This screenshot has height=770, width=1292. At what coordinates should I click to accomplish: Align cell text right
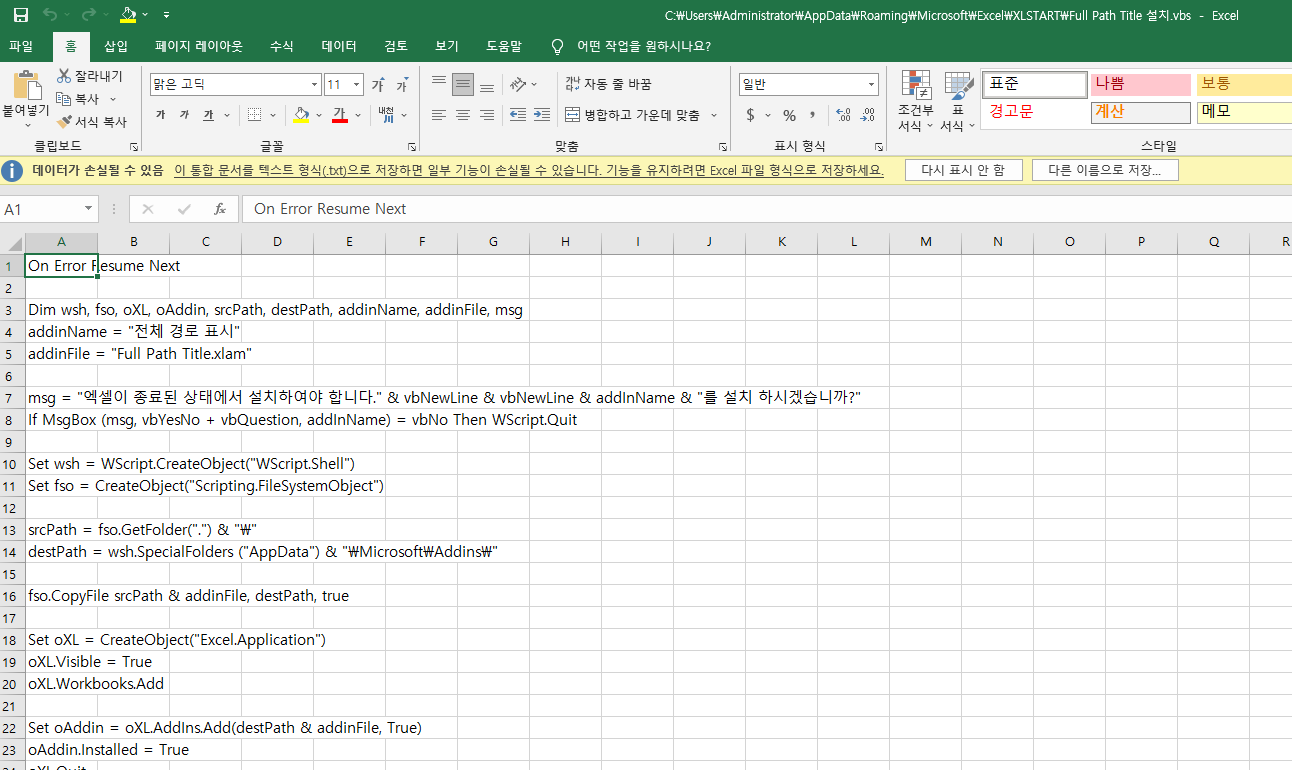click(x=486, y=115)
